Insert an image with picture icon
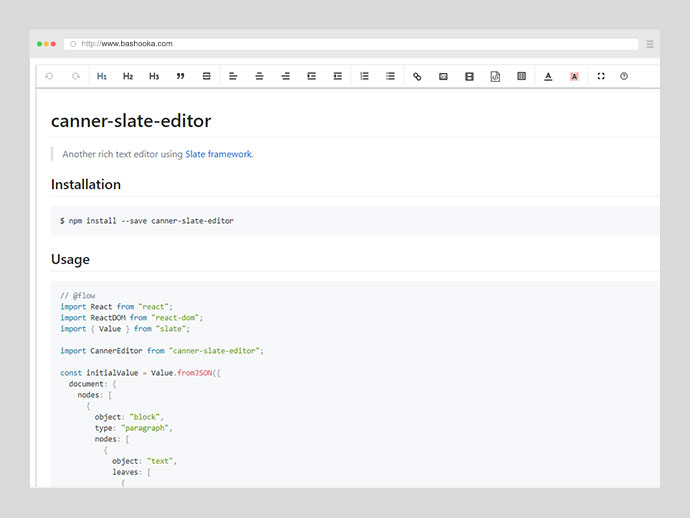This screenshot has width=690, height=518. (x=443, y=77)
